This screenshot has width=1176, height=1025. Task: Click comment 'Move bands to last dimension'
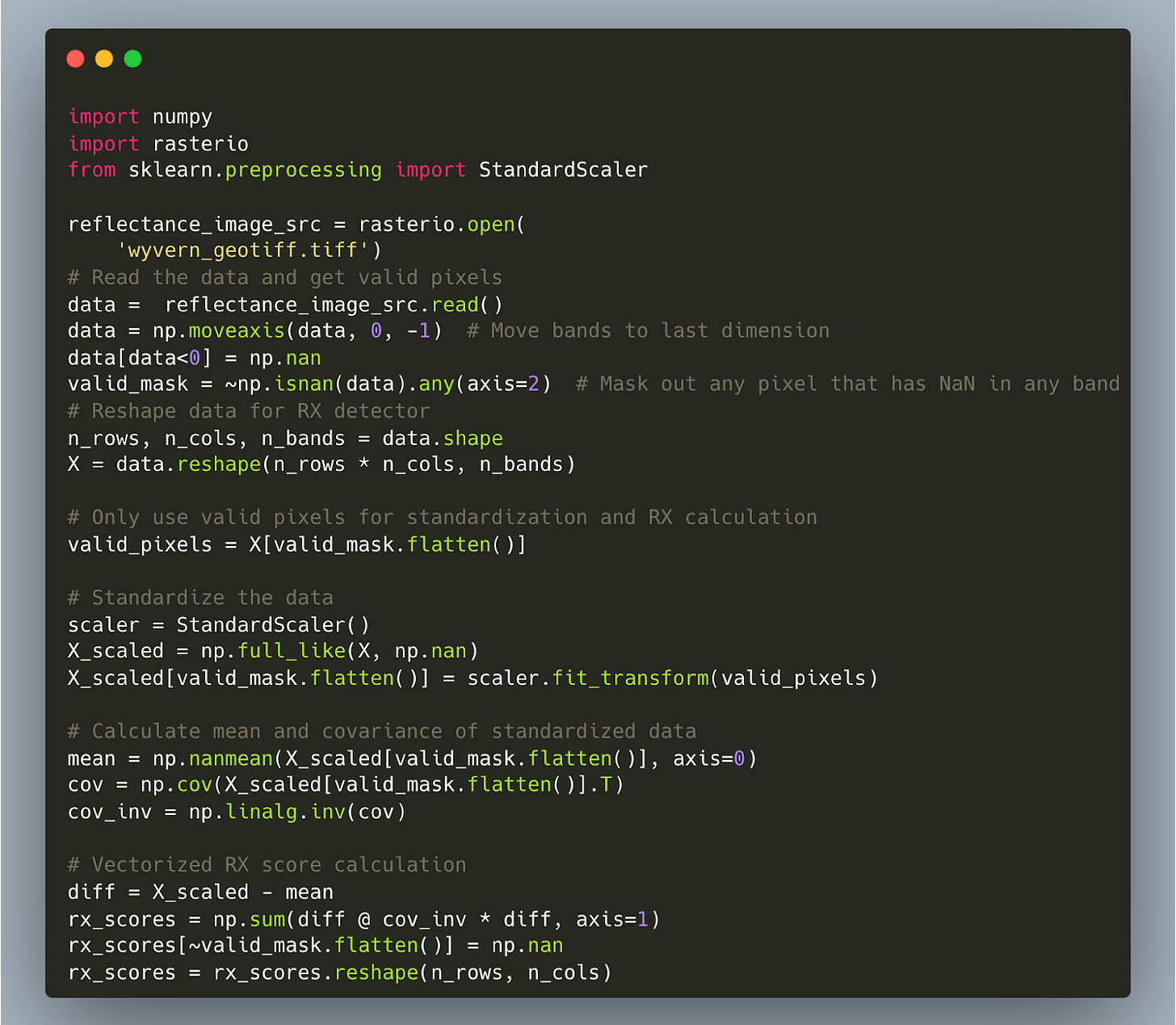tap(648, 331)
